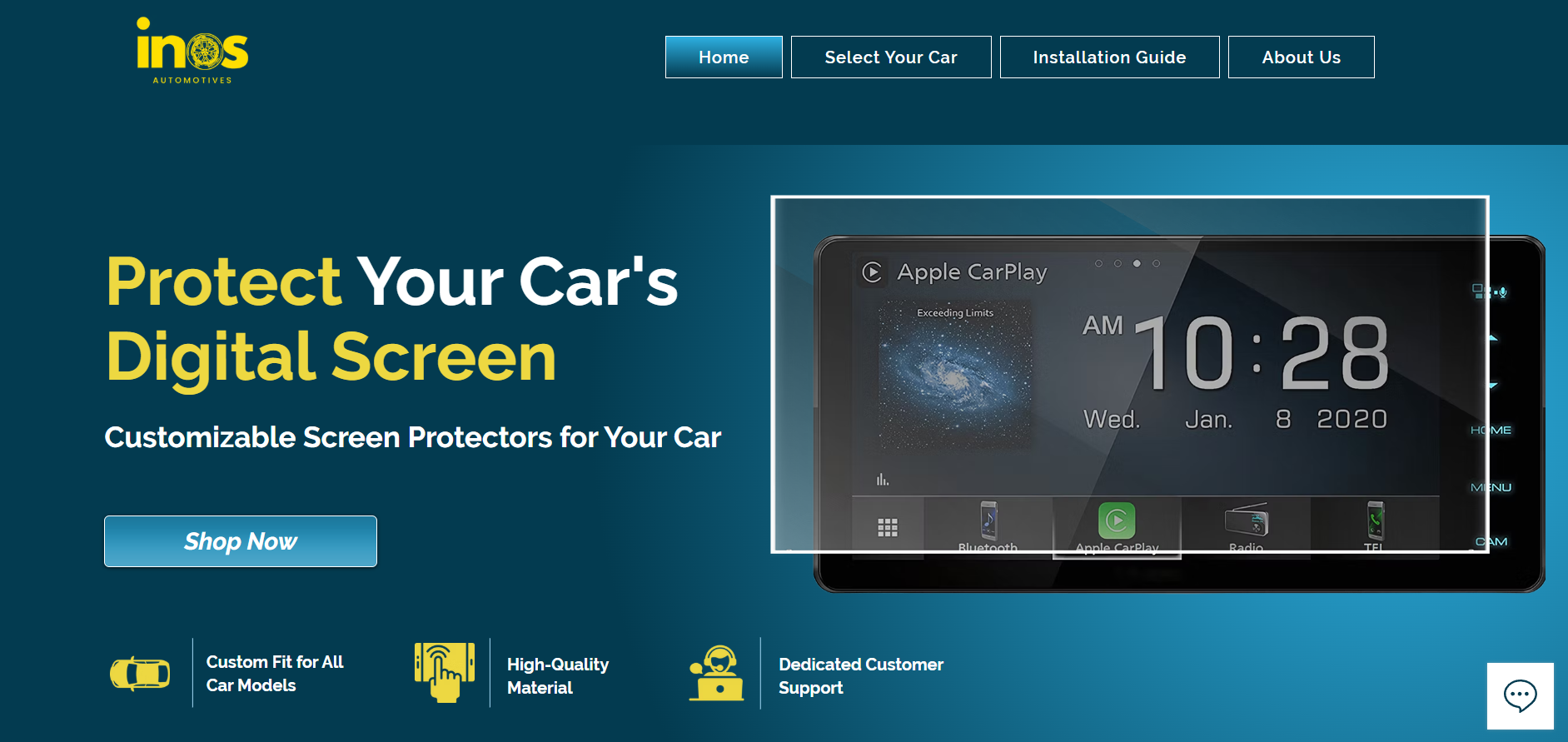Click the yellow car icon
The image size is (1568, 742).
point(140,674)
